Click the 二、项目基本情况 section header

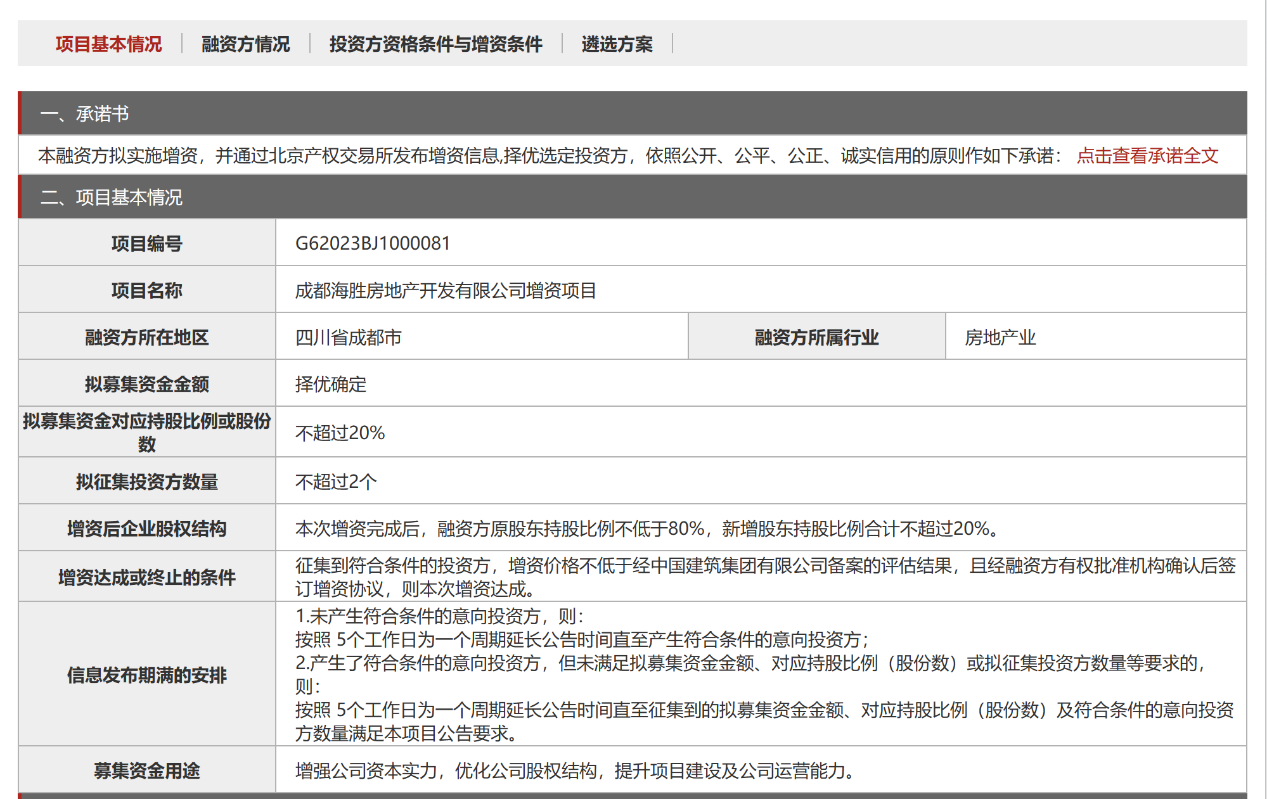111,198
